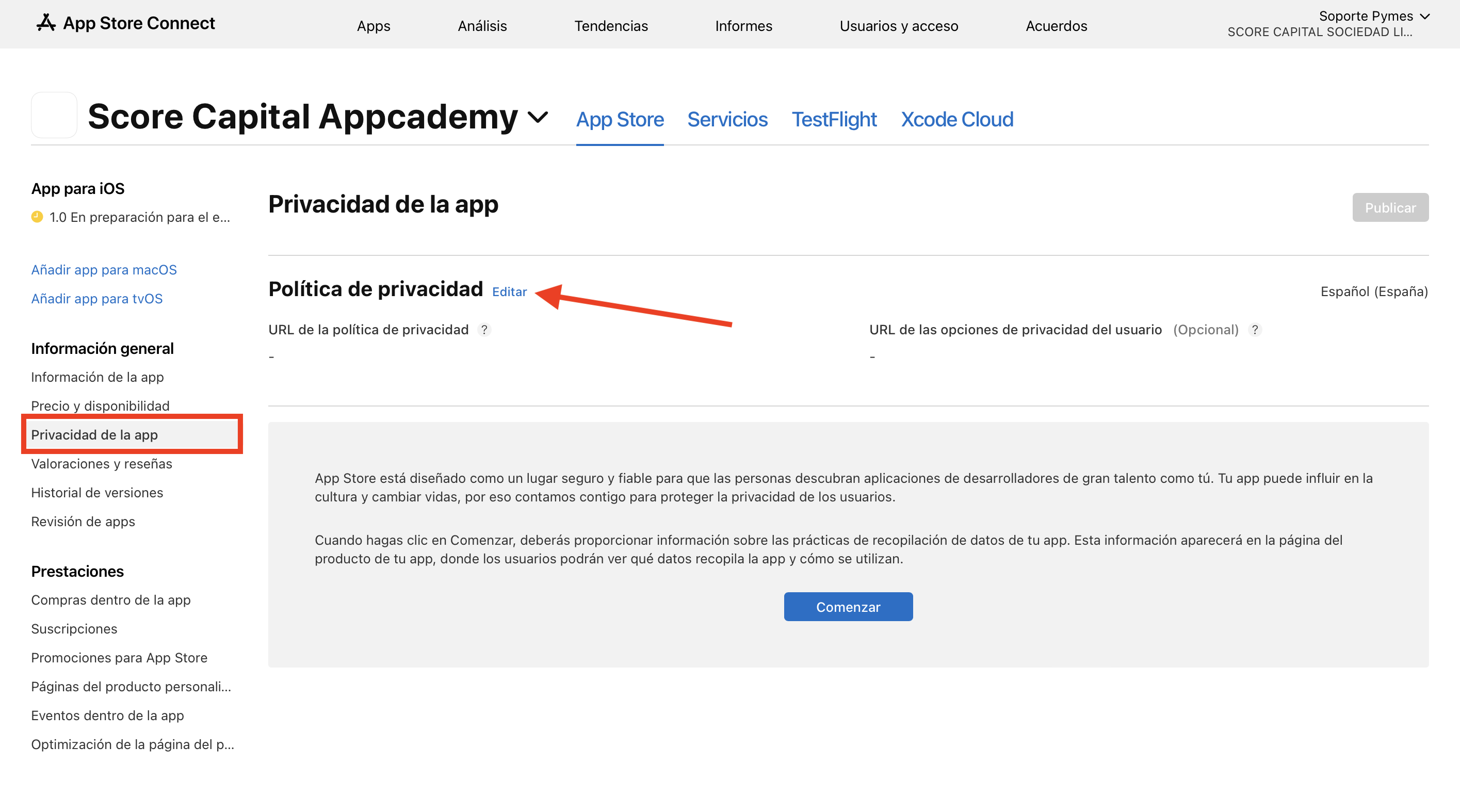1460x812 pixels.
Task: Switch to the App Store tab
Action: [620, 120]
